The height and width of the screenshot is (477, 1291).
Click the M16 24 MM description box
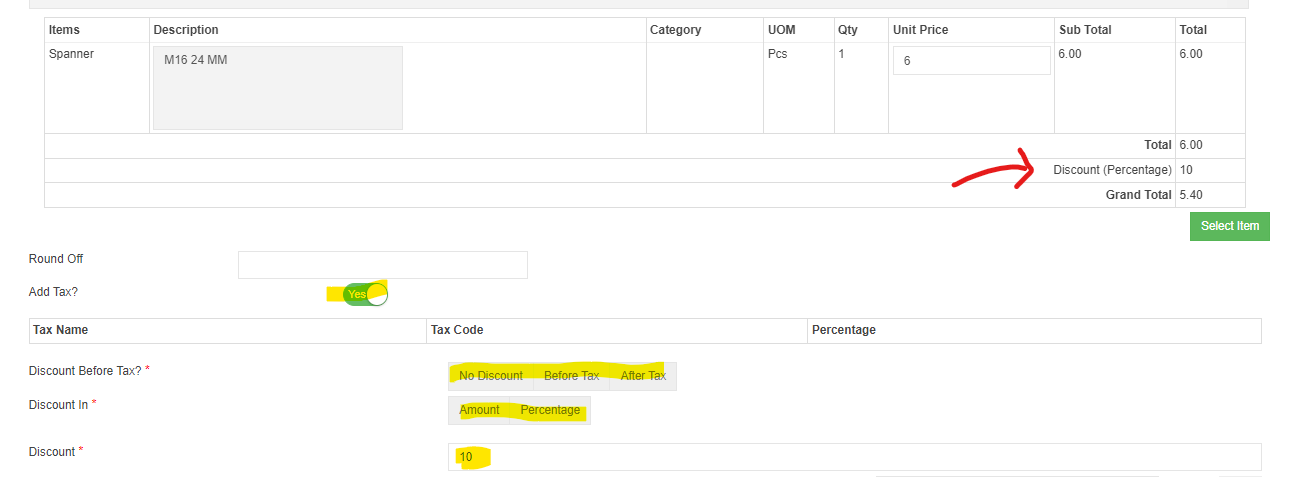(x=277, y=88)
